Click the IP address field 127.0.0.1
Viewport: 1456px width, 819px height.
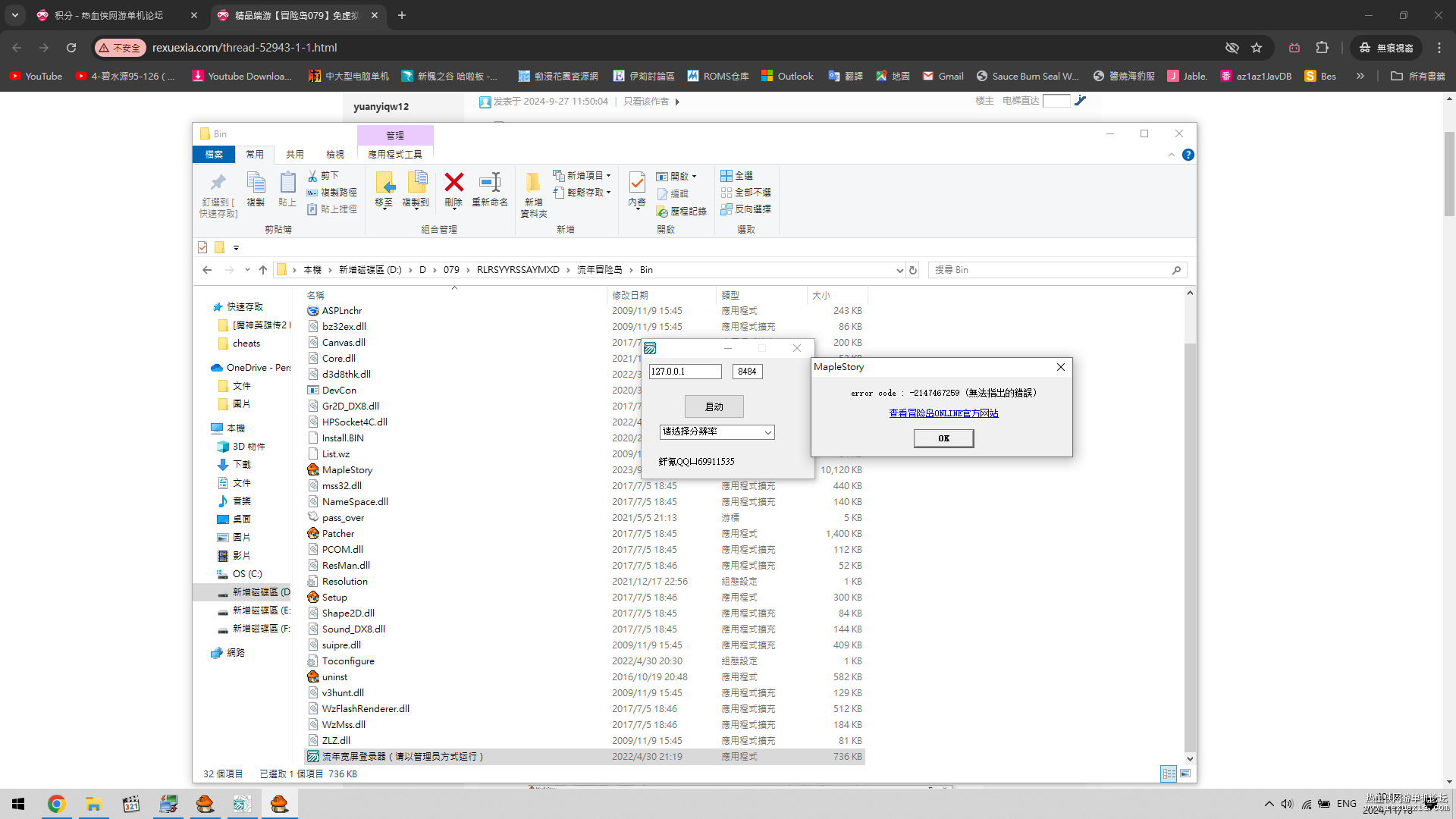[x=686, y=372]
